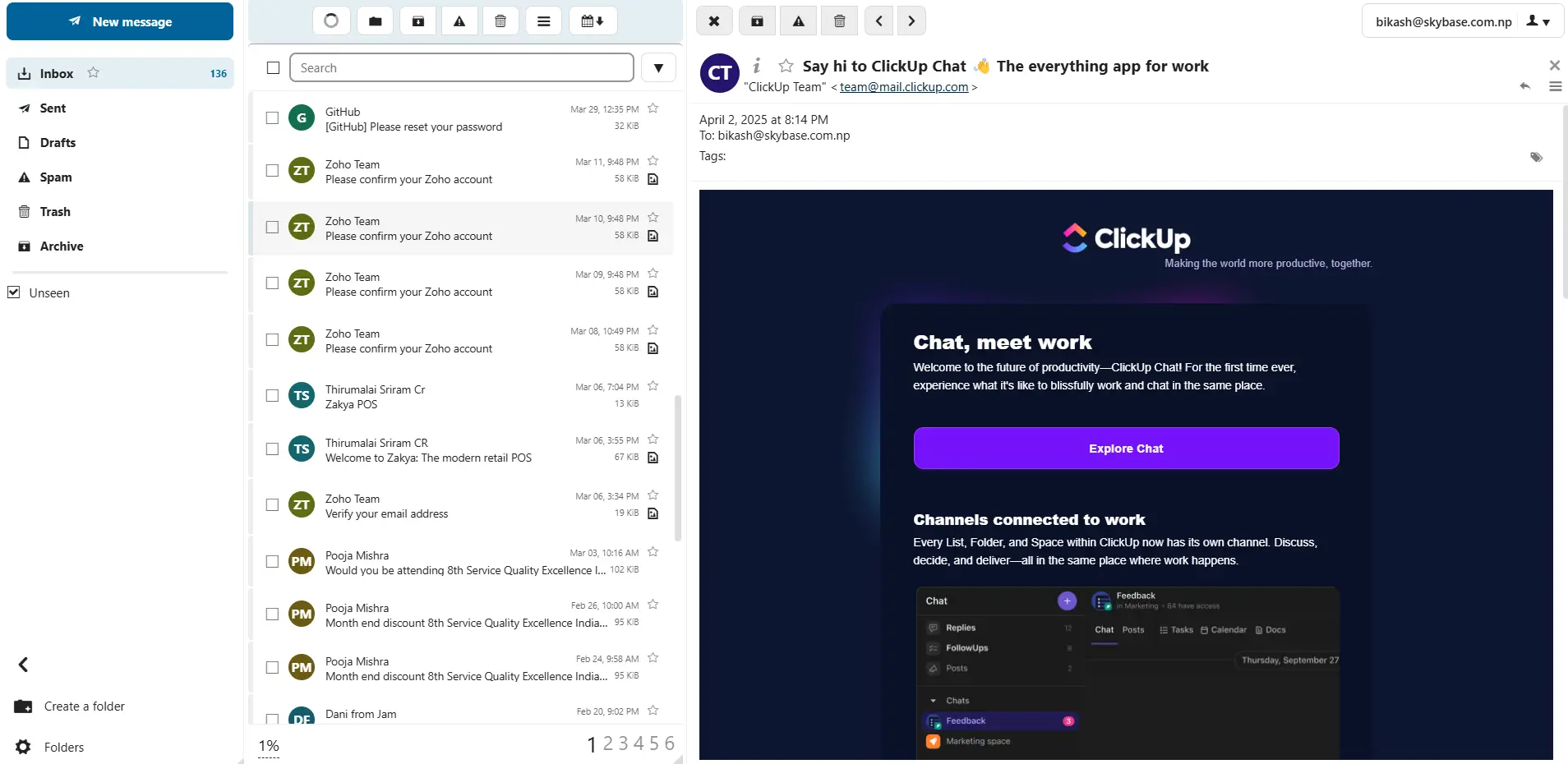Reply to the ClickUp Chat email

click(x=1525, y=85)
